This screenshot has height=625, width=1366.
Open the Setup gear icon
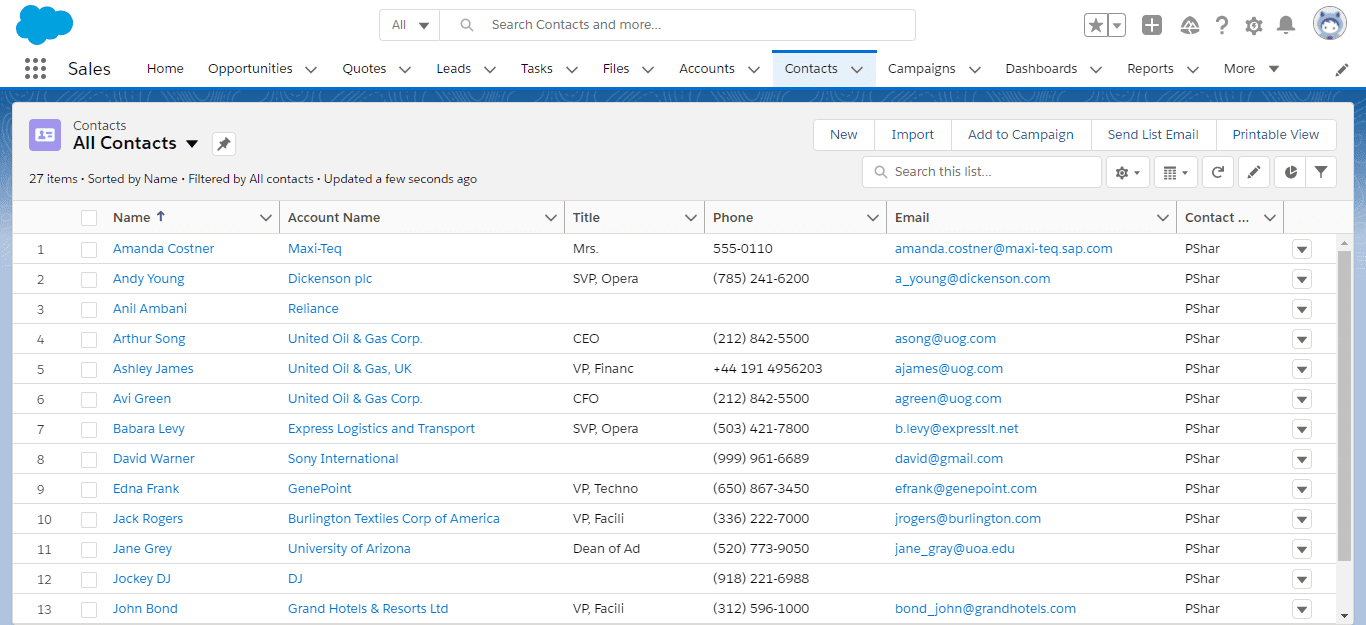tap(1254, 25)
